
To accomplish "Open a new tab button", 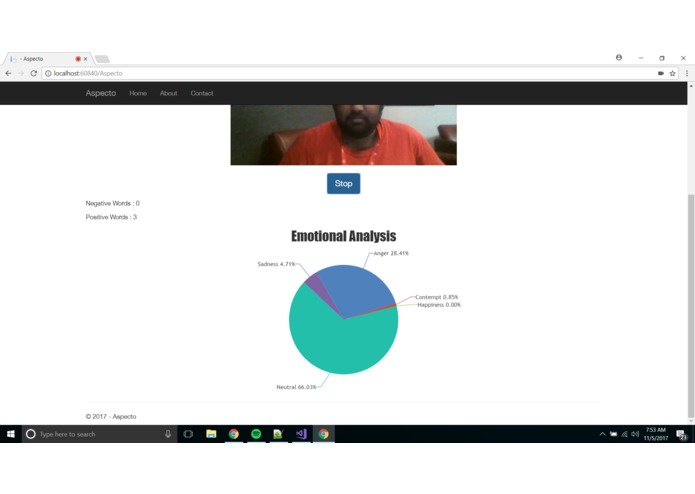I will (x=102, y=59).
